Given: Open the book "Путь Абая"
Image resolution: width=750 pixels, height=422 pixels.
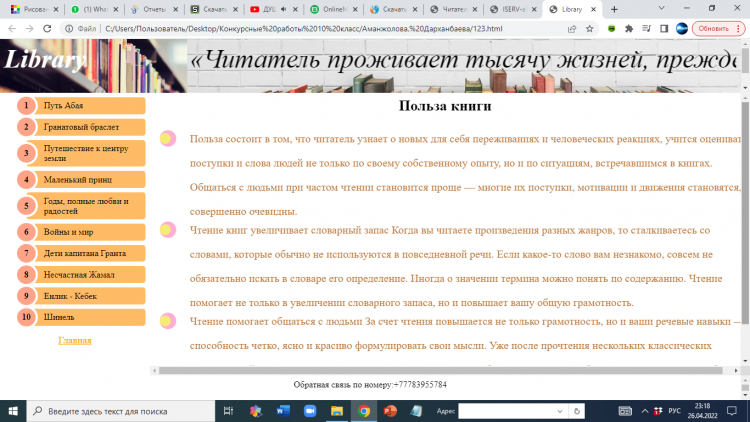Looking at the screenshot, I should coord(90,105).
